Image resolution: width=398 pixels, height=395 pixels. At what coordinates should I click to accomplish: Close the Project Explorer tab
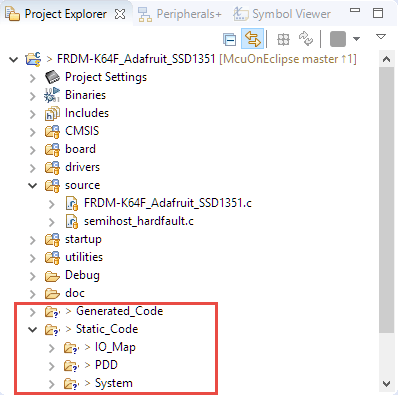coord(120,14)
